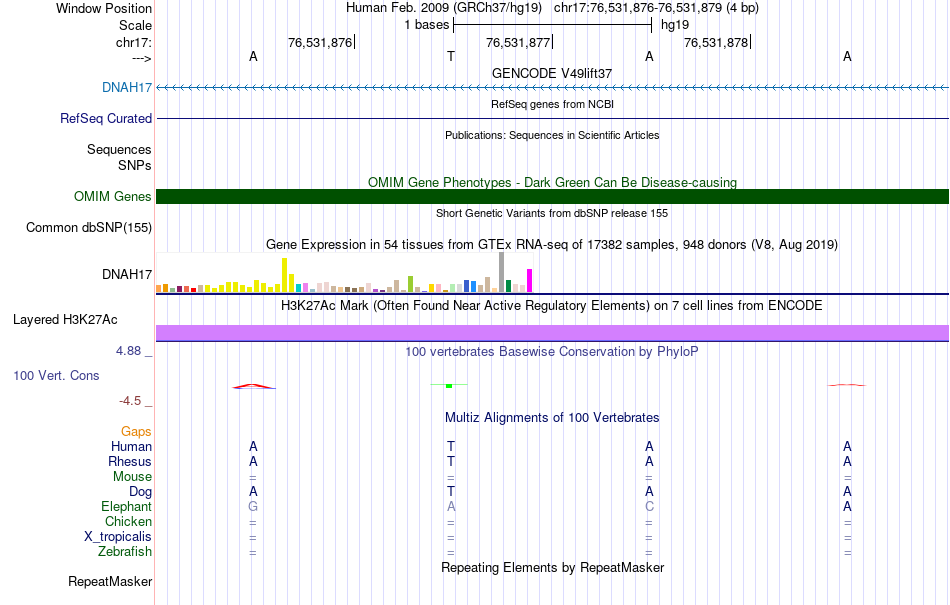Click the Human species row label
Viewport: 950px width, 605px height.
[x=131, y=446]
